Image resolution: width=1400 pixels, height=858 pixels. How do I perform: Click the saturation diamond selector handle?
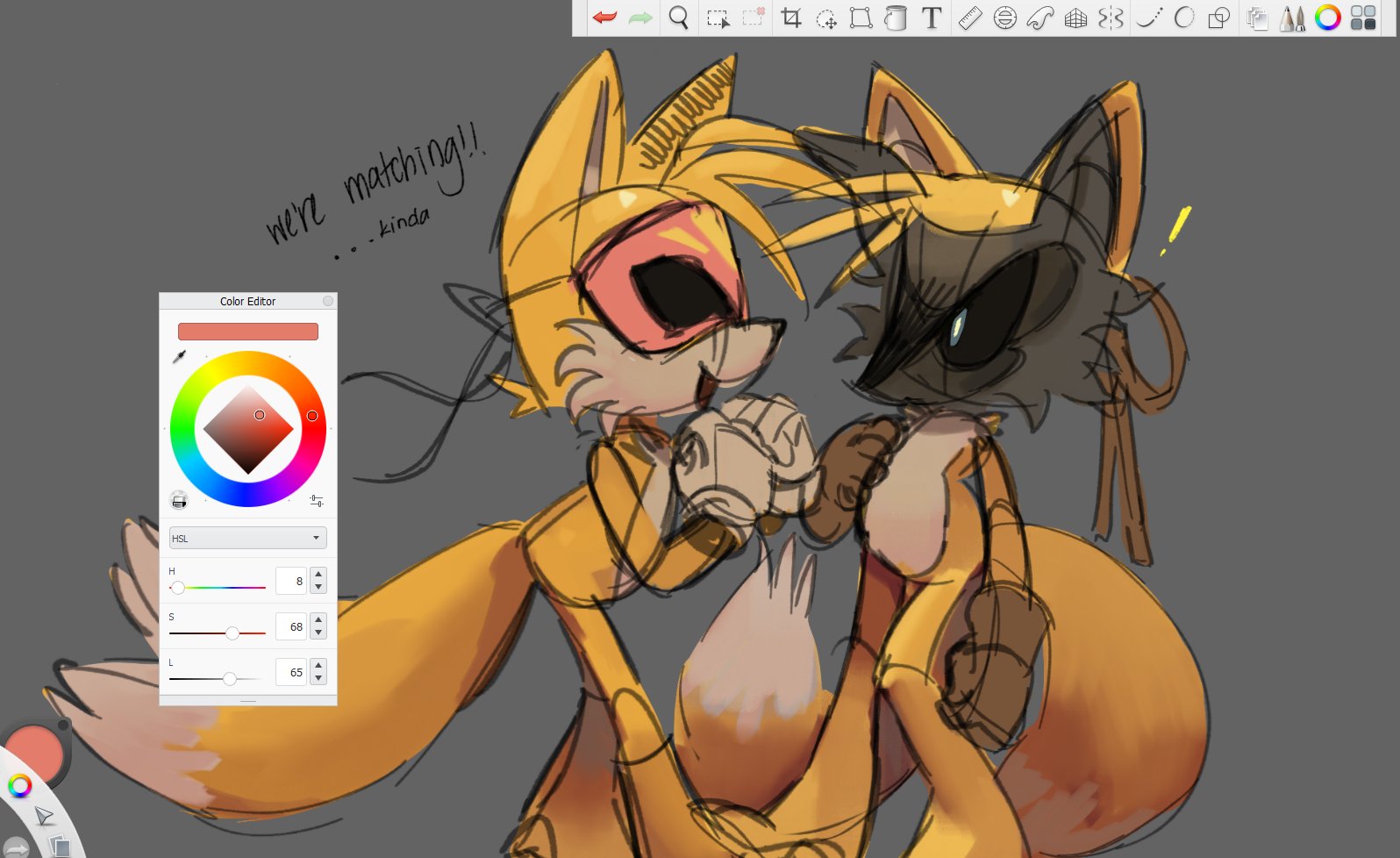click(x=260, y=415)
